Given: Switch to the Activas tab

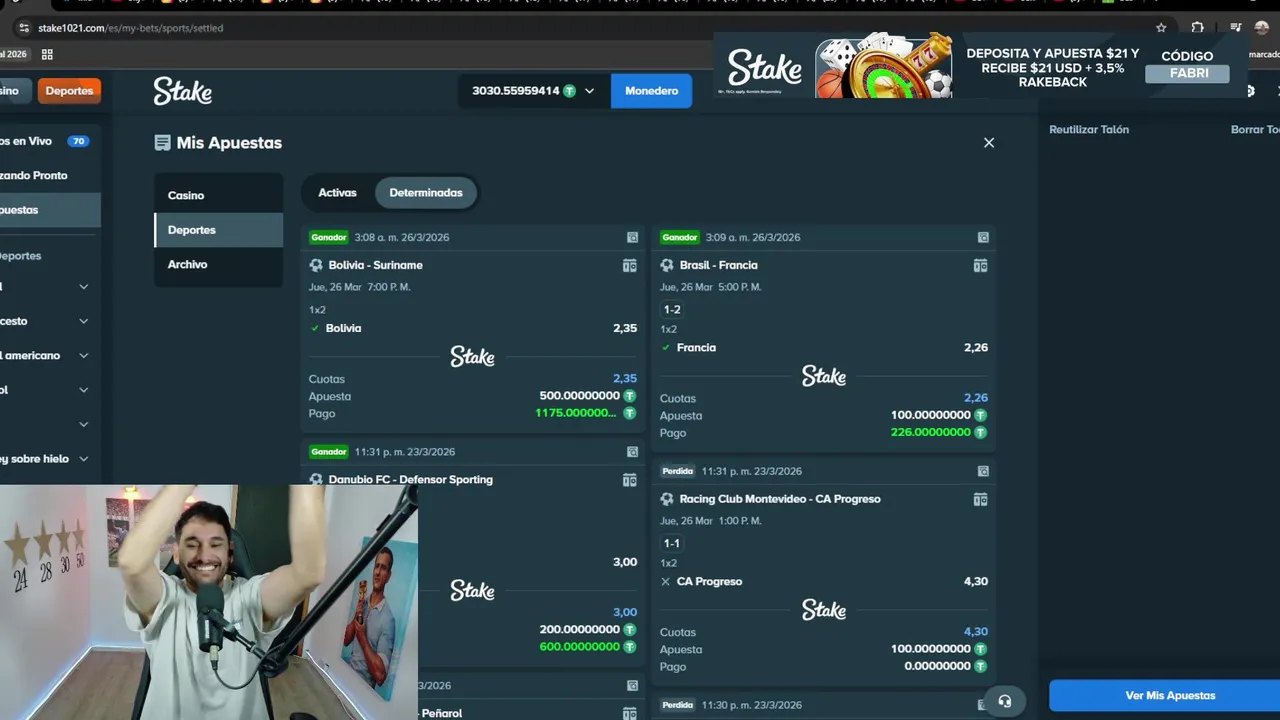Looking at the screenshot, I should click(337, 193).
